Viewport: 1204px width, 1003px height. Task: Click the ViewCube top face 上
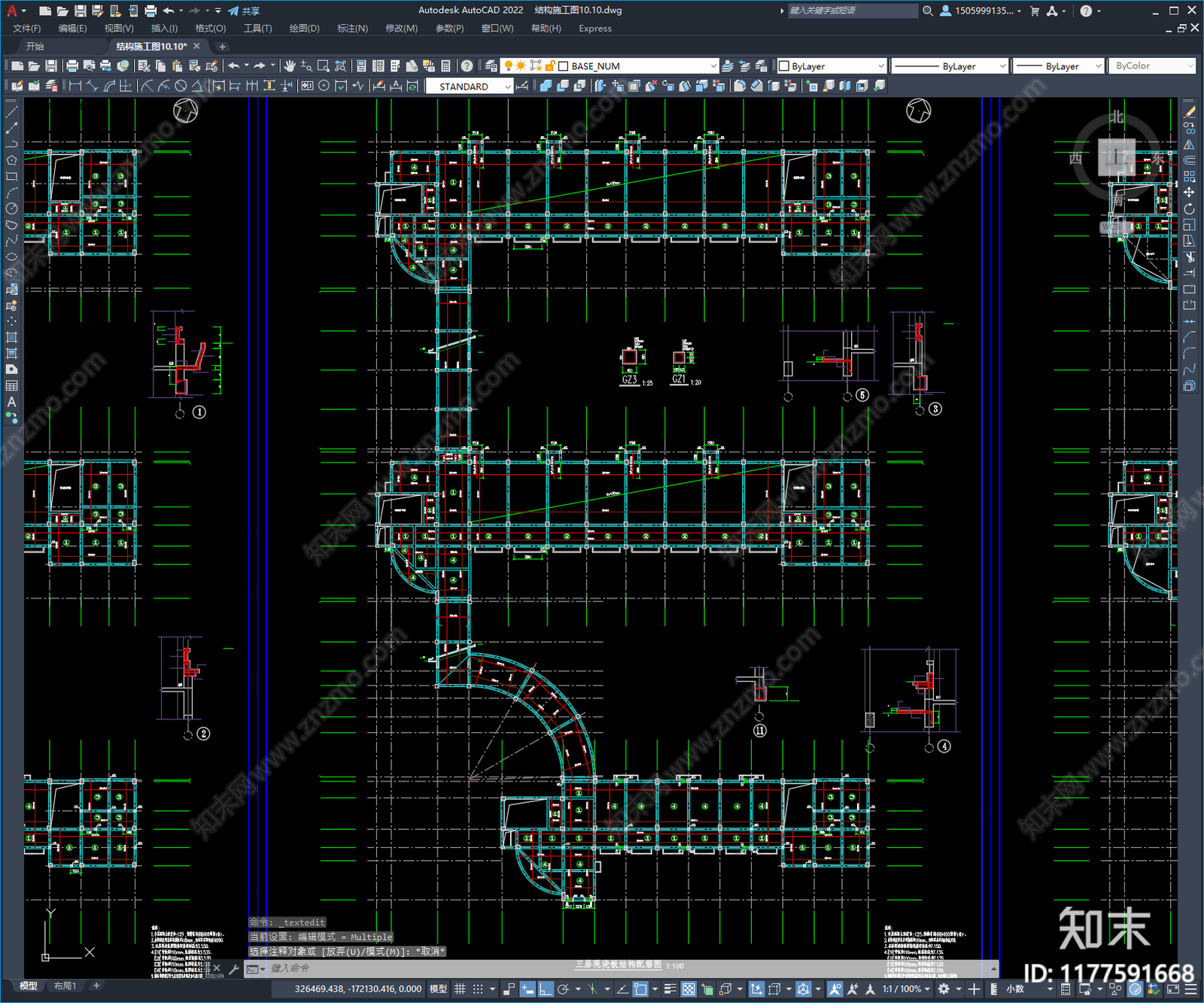click(x=1116, y=157)
